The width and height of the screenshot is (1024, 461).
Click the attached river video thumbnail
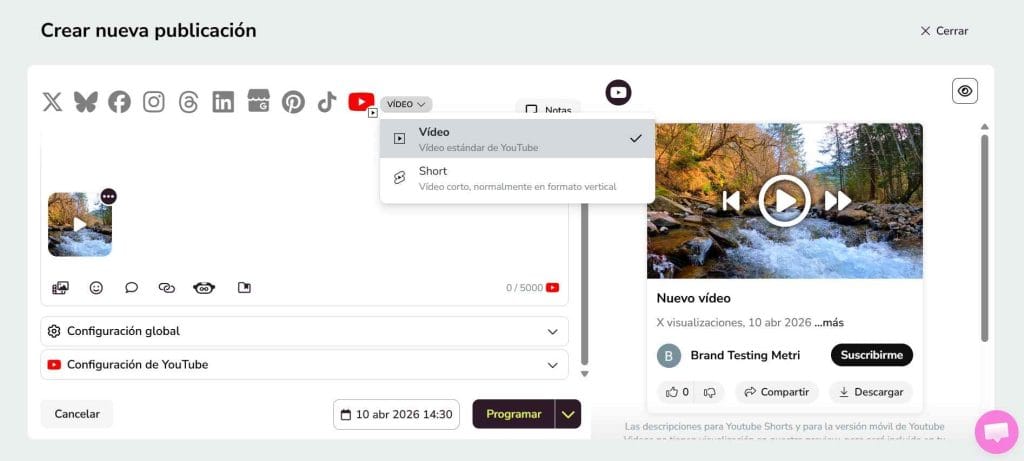click(x=80, y=225)
